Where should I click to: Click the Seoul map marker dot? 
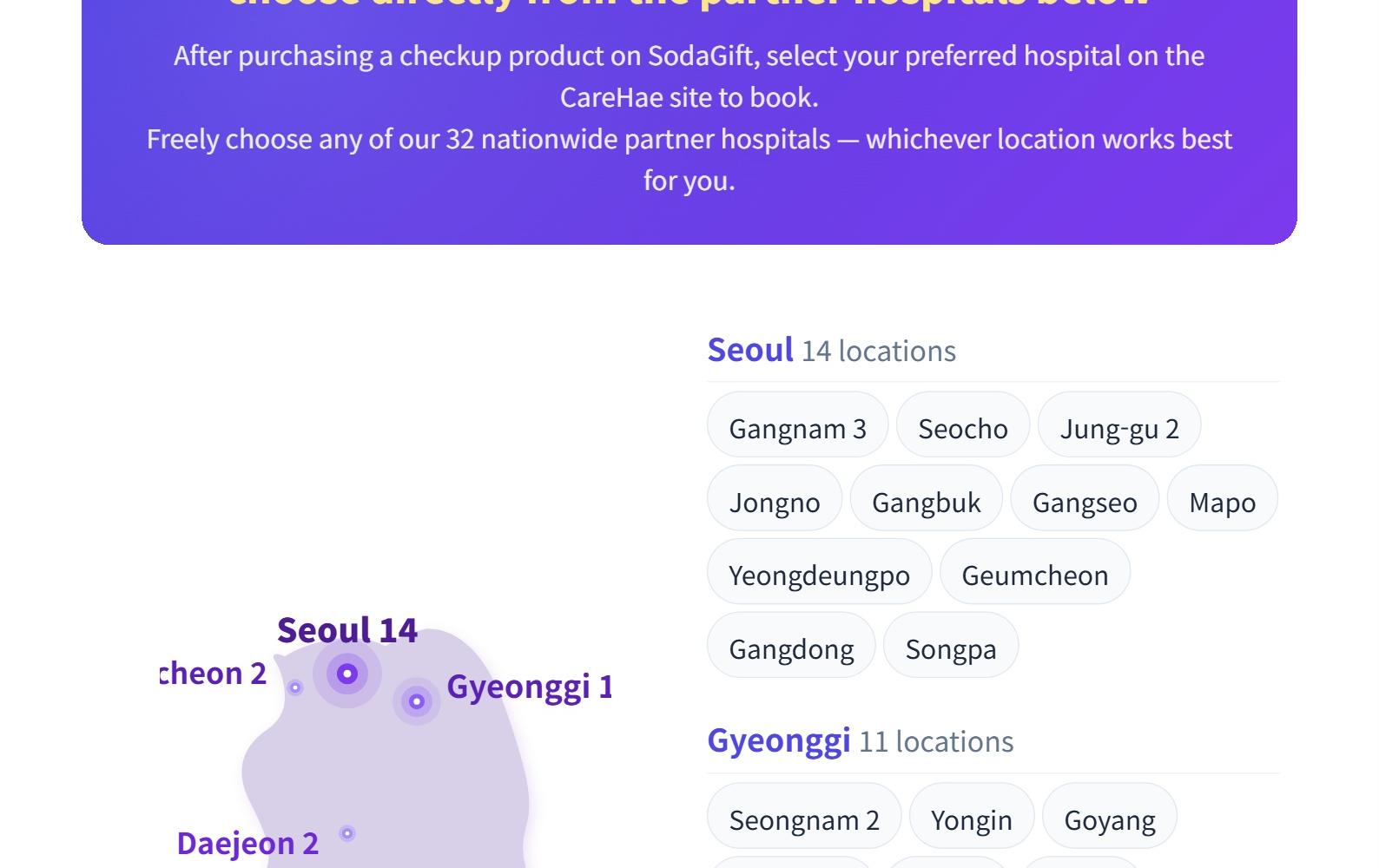(x=347, y=674)
